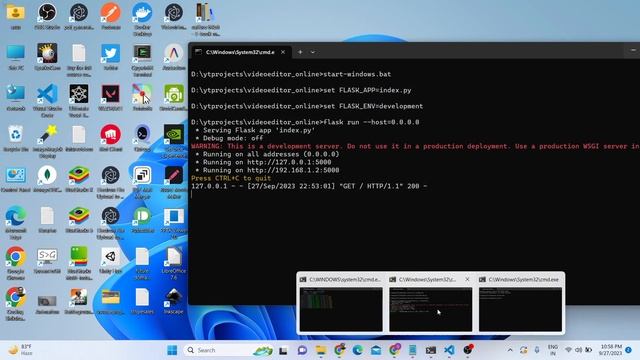Open Task View from the taskbar

283,350
